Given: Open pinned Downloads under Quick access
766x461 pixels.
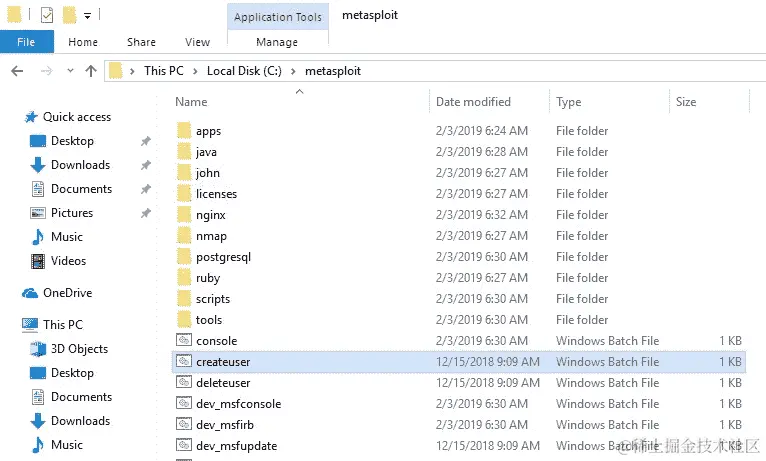Looking at the screenshot, I should click(81, 165).
